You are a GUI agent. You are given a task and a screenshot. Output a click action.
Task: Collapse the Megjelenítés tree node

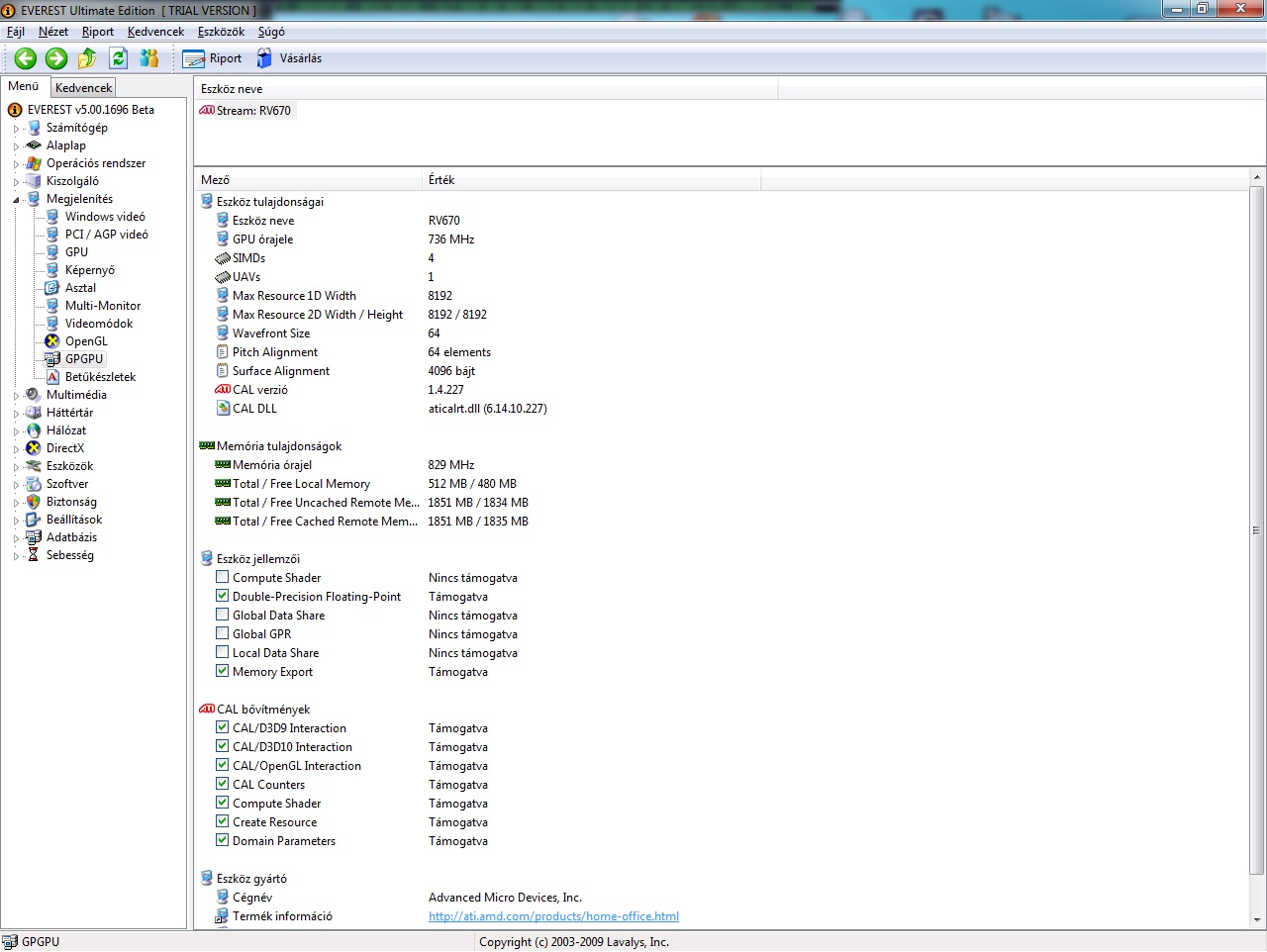click(16, 200)
